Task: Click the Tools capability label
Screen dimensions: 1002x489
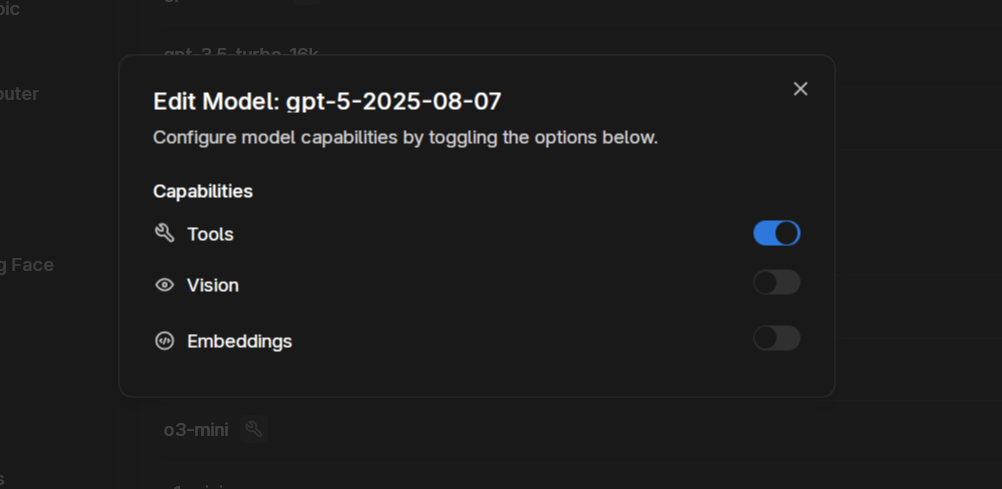Action: click(210, 234)
